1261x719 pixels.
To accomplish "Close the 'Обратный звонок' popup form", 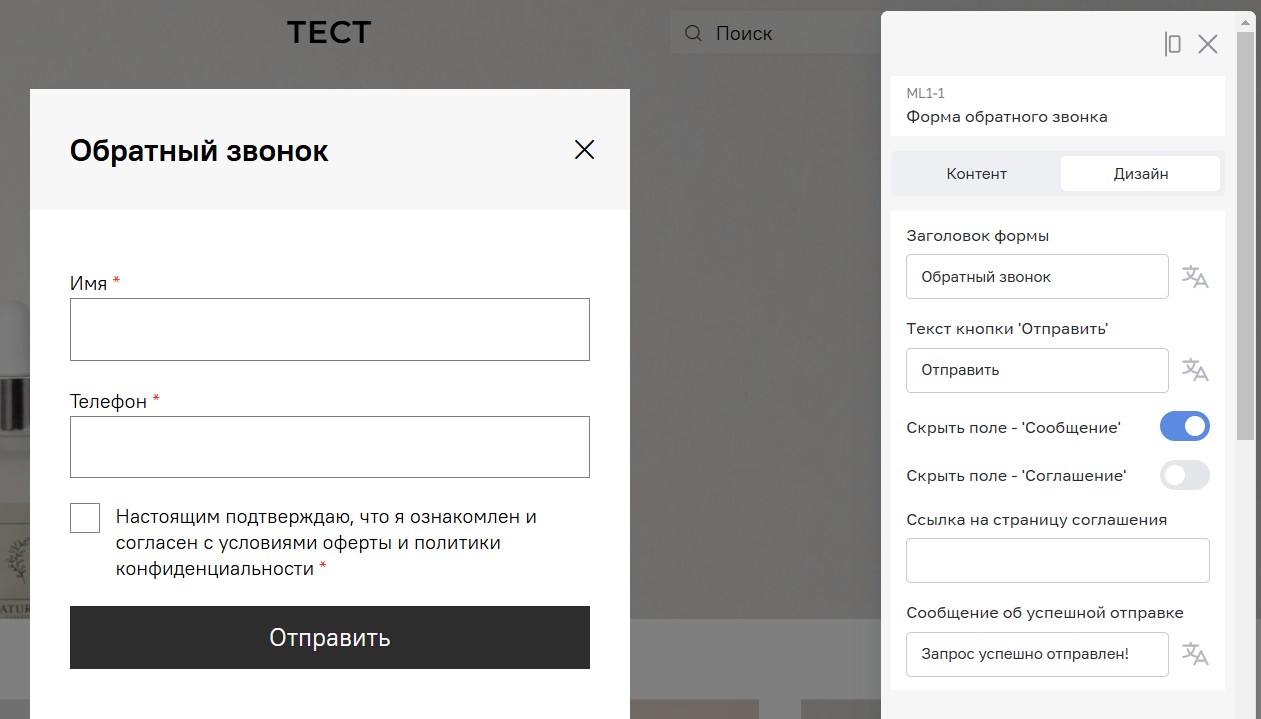I will click(x=585, y=150).
